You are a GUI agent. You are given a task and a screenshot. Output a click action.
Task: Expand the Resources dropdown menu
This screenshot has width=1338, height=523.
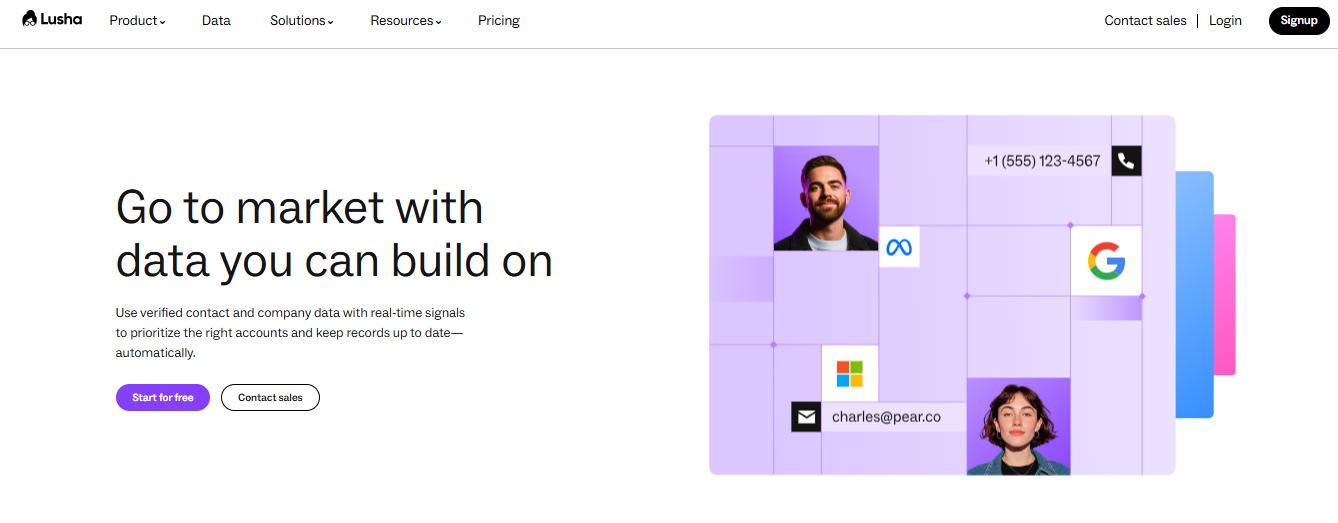405,20
